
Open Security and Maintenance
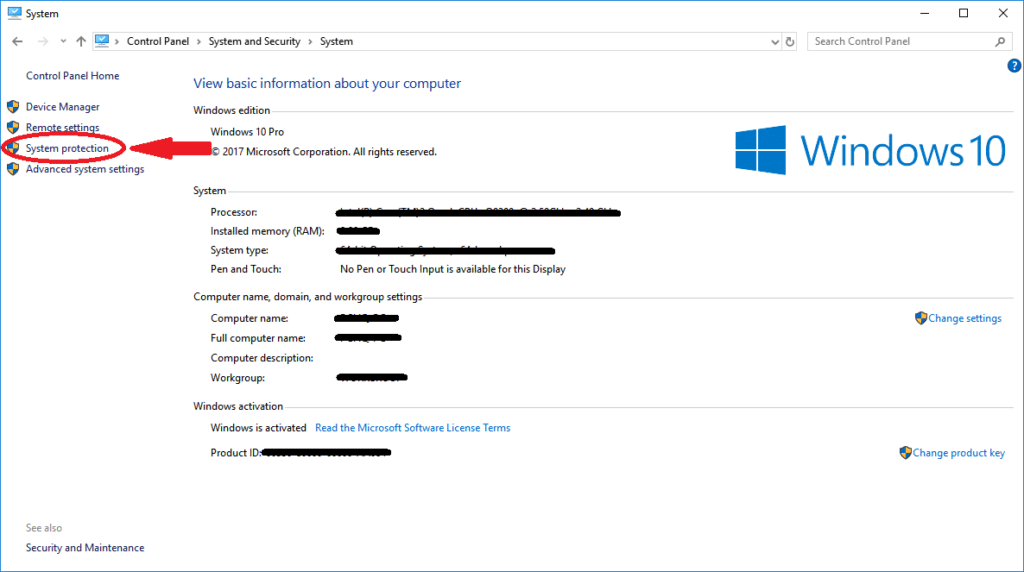[85, 548]
